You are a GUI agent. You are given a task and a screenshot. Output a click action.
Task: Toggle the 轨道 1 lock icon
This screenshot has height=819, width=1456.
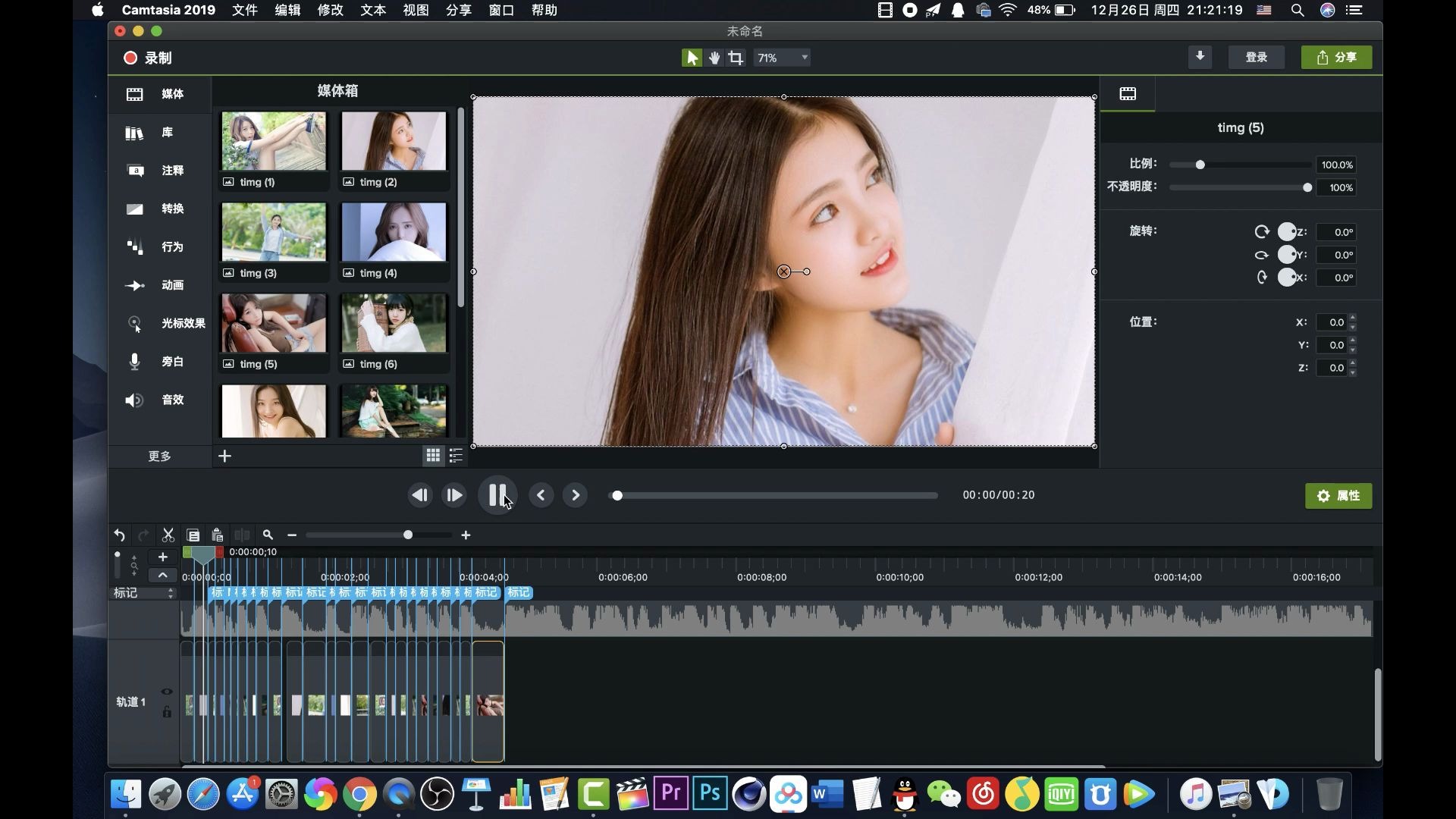point(167,712)
